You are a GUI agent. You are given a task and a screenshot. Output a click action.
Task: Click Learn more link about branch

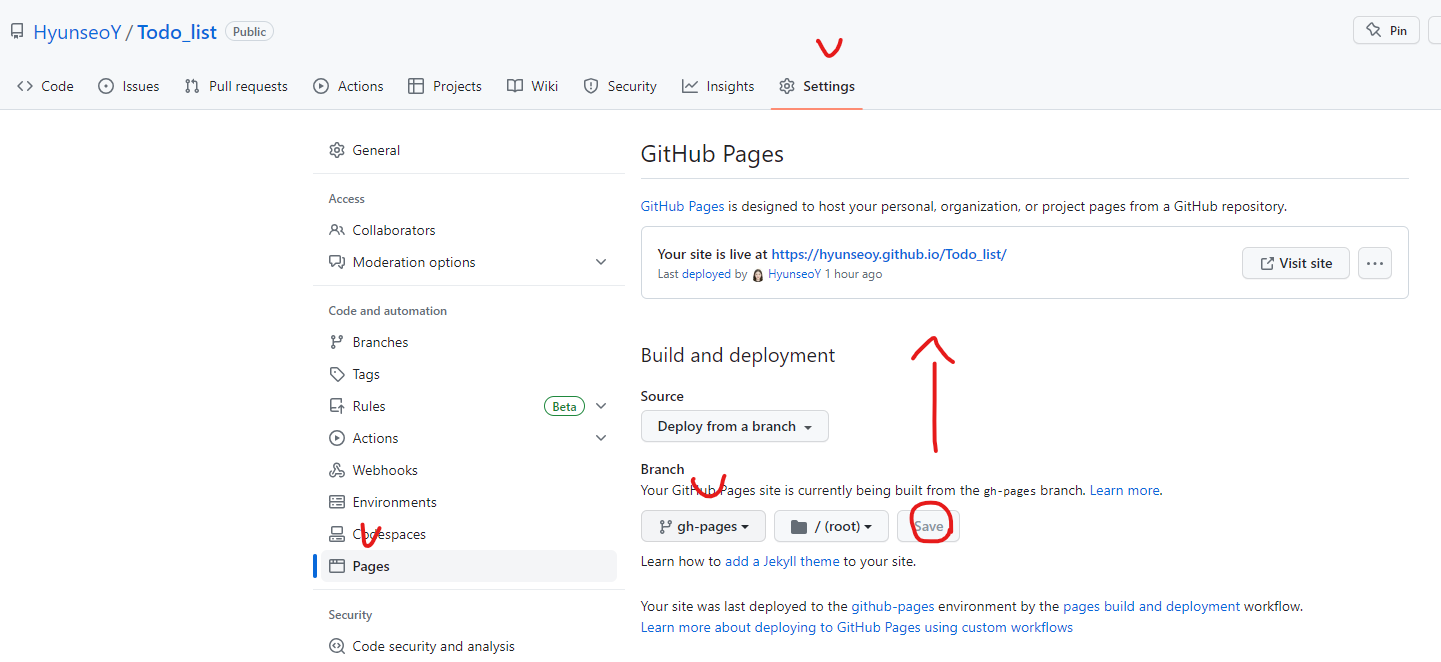(1125, 490)
